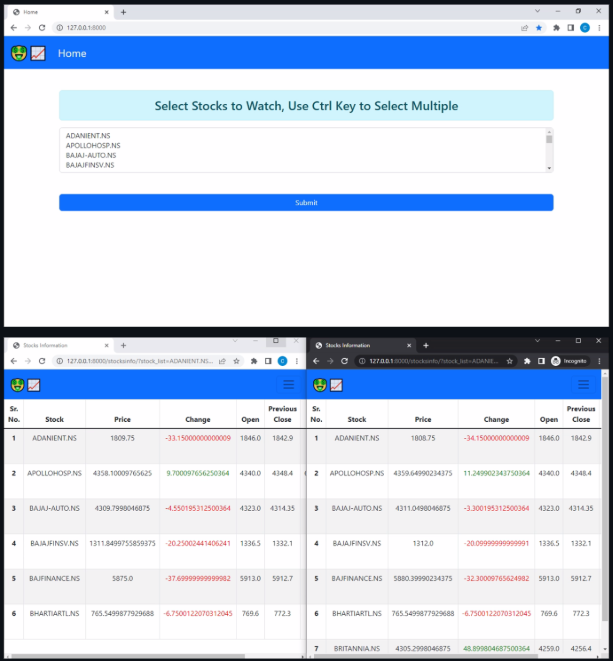The width and height of the screenshot is (613, 661).
Task: Click forward arrow in top Home window
Action: point(28,28)
